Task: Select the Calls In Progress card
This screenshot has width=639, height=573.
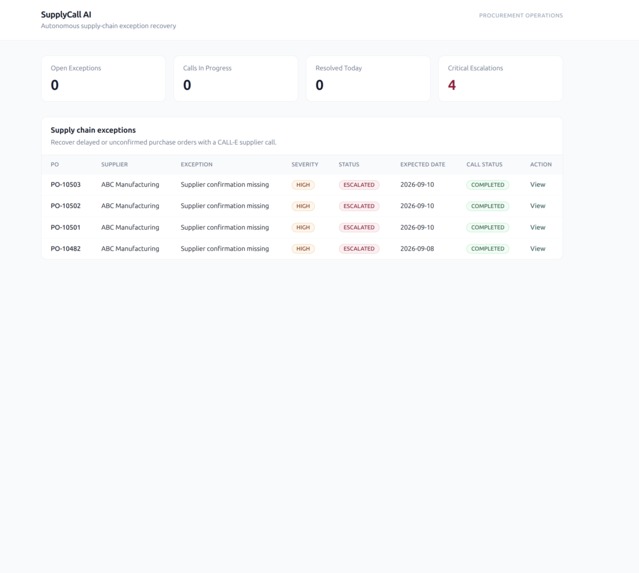Action: point(236,79)
